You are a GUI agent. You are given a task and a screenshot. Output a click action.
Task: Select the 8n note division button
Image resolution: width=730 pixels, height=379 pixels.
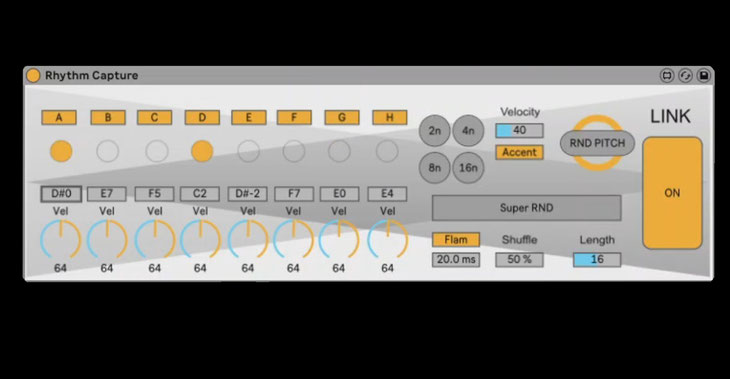tap(434, 168)
